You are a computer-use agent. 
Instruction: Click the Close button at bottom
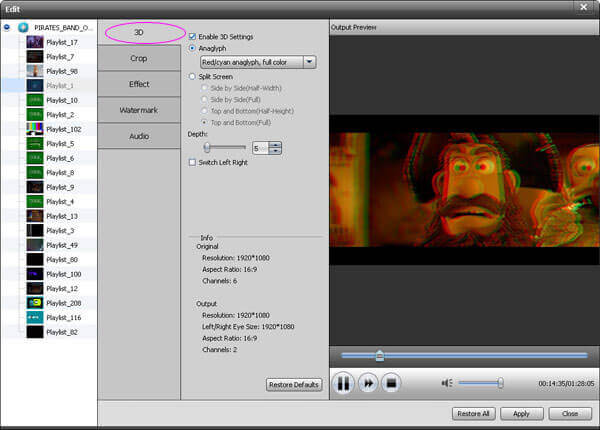570,414
